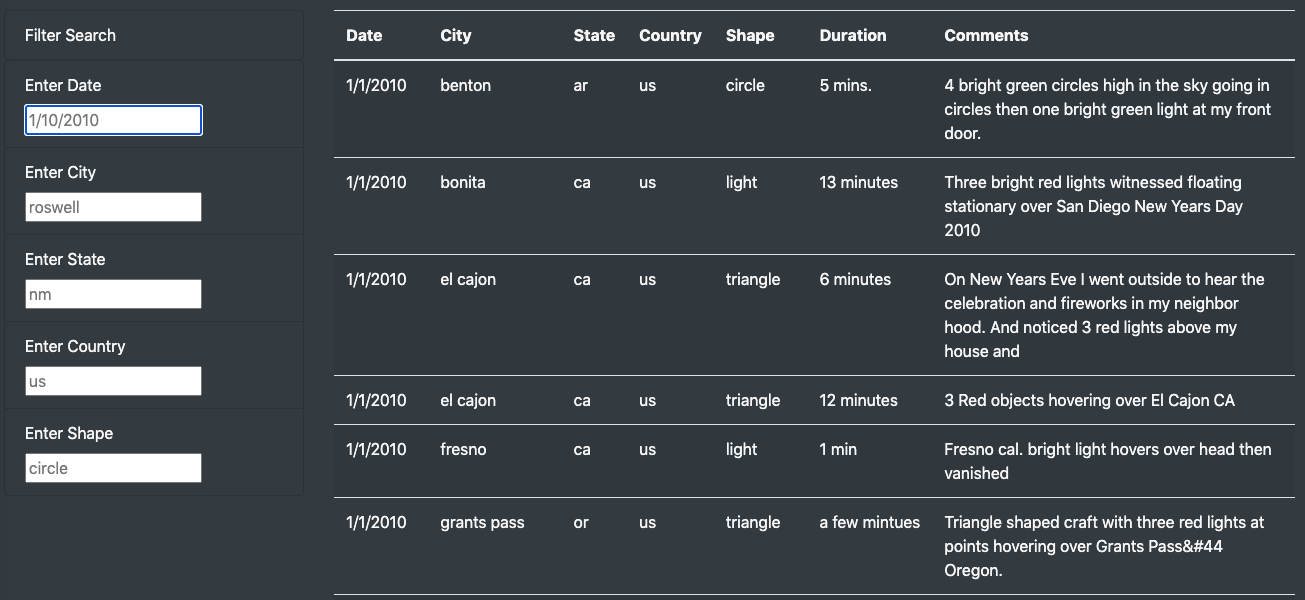Sort the Duration column

pyautogui.click(x=853, y=35)
